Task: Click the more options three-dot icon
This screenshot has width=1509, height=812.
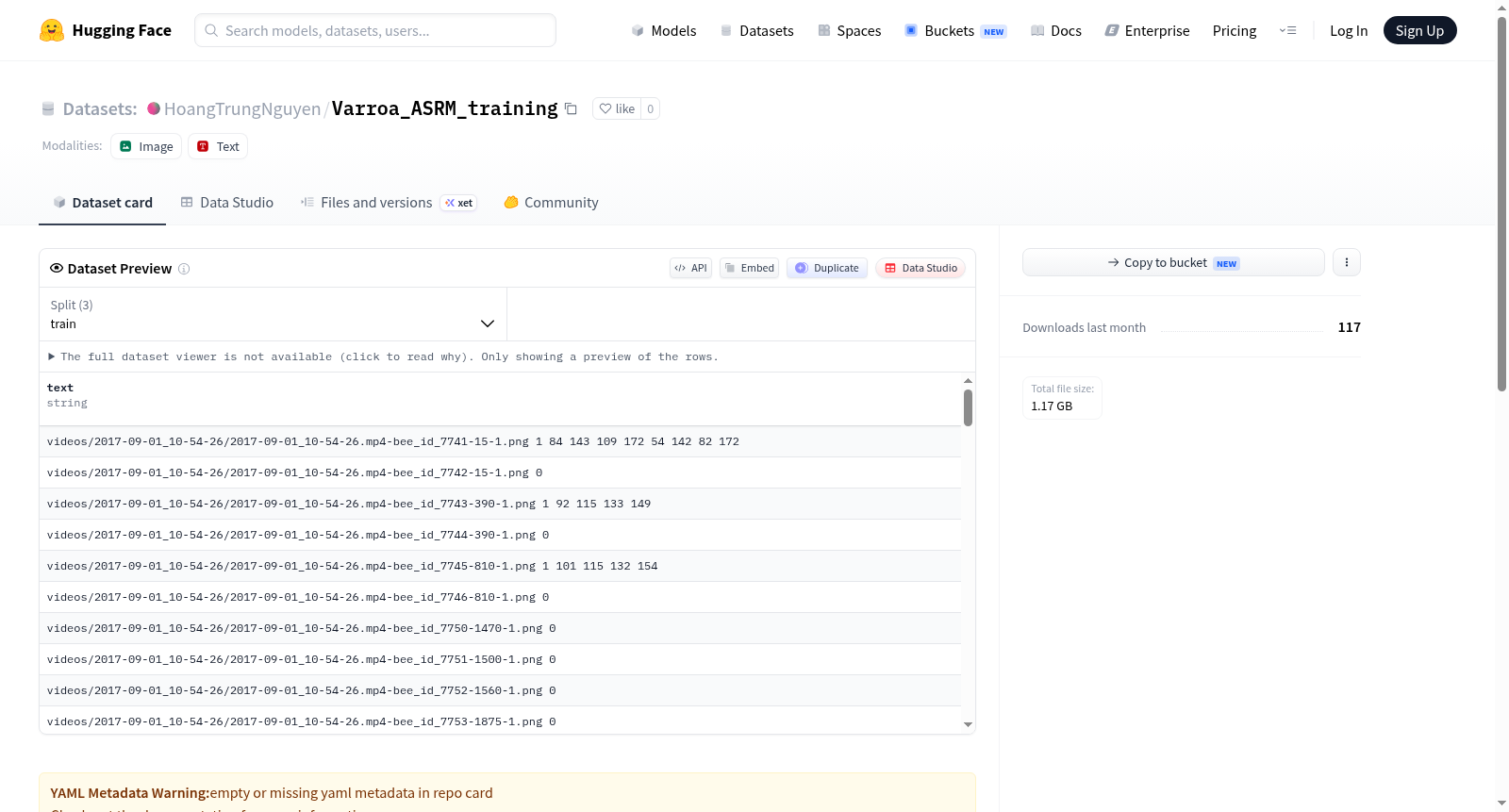Action: [1347, 262]
